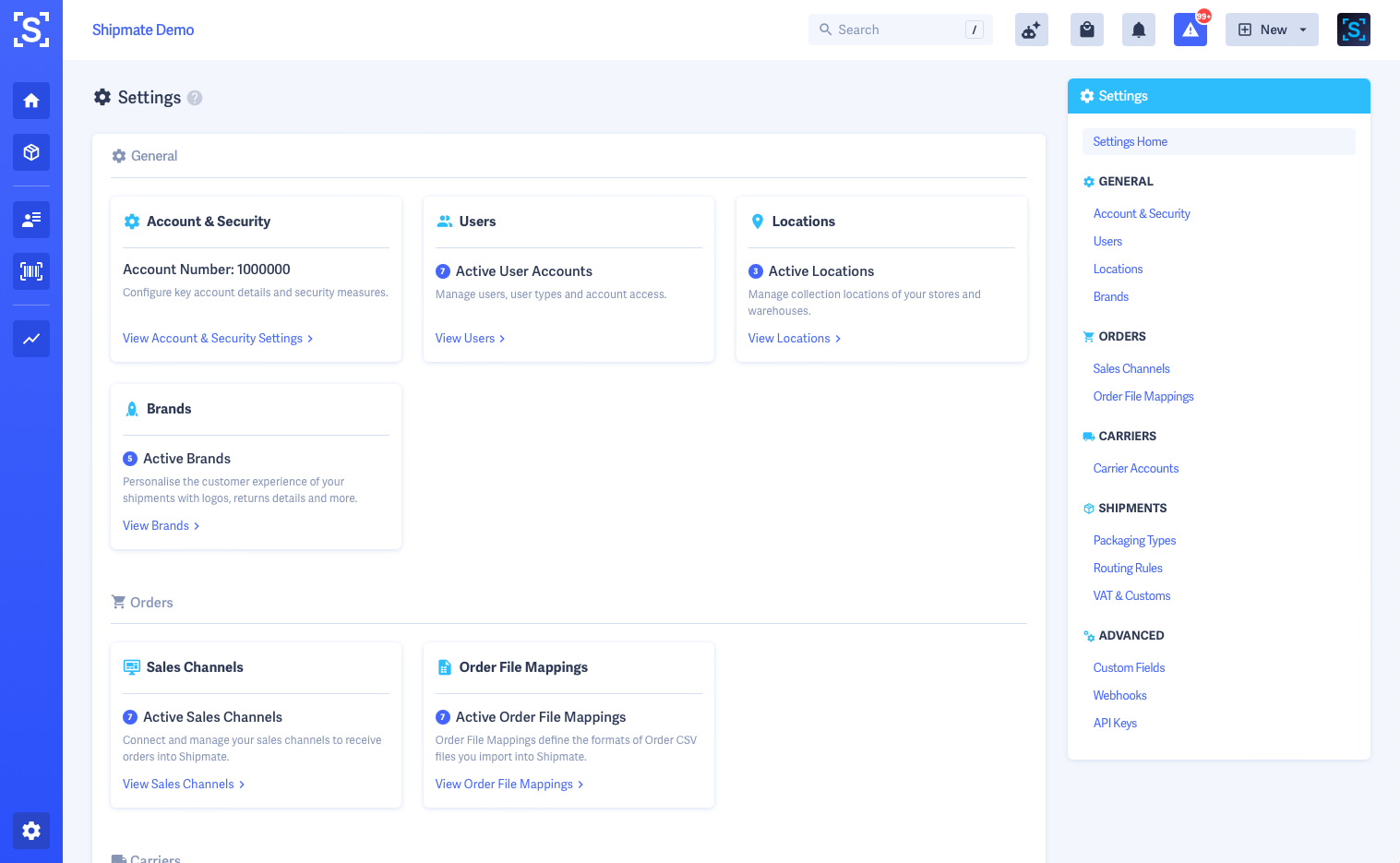Select Users in the side menu

click(1107, 241)
